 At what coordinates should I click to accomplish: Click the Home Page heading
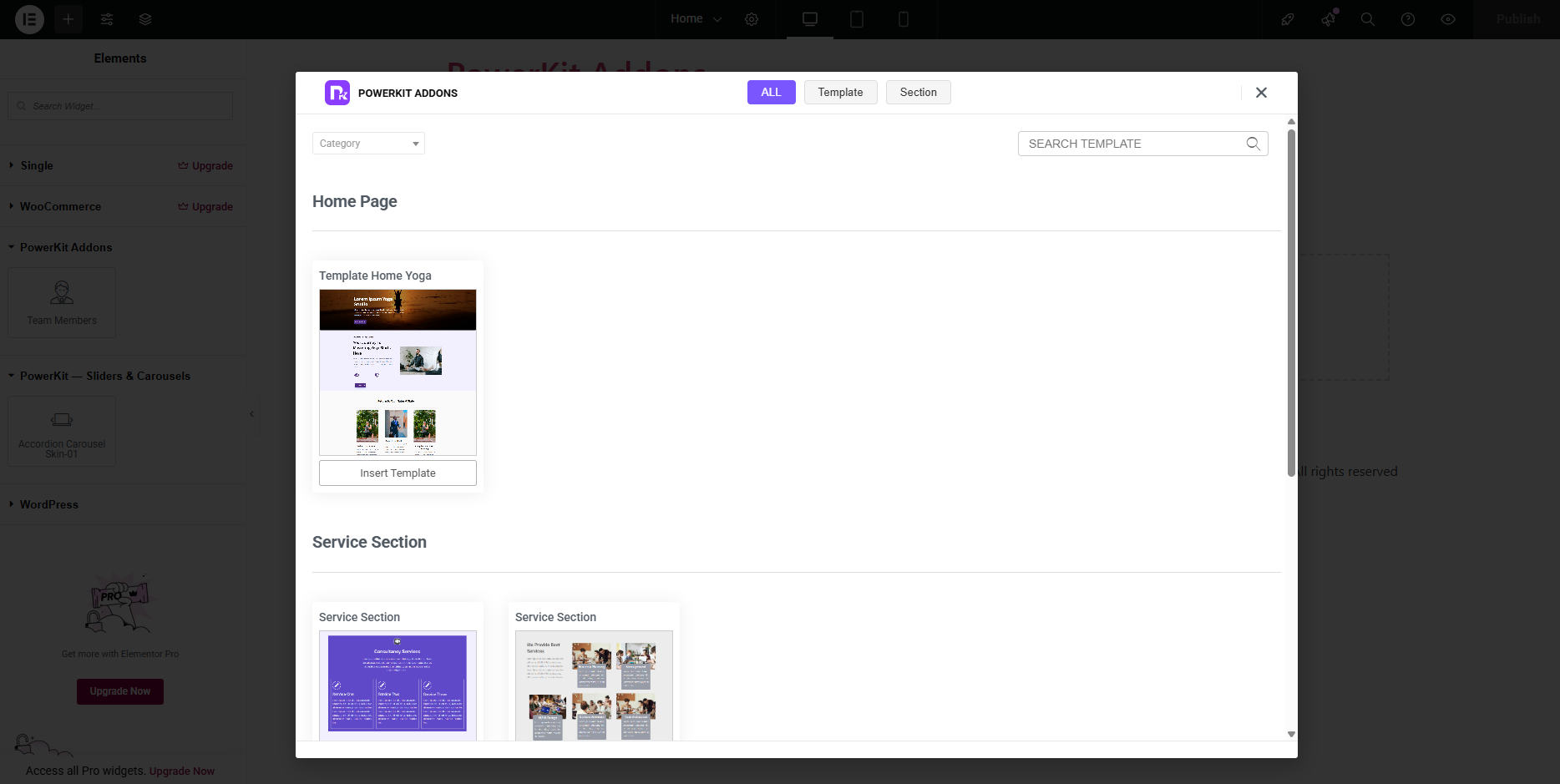click(355, 201)
